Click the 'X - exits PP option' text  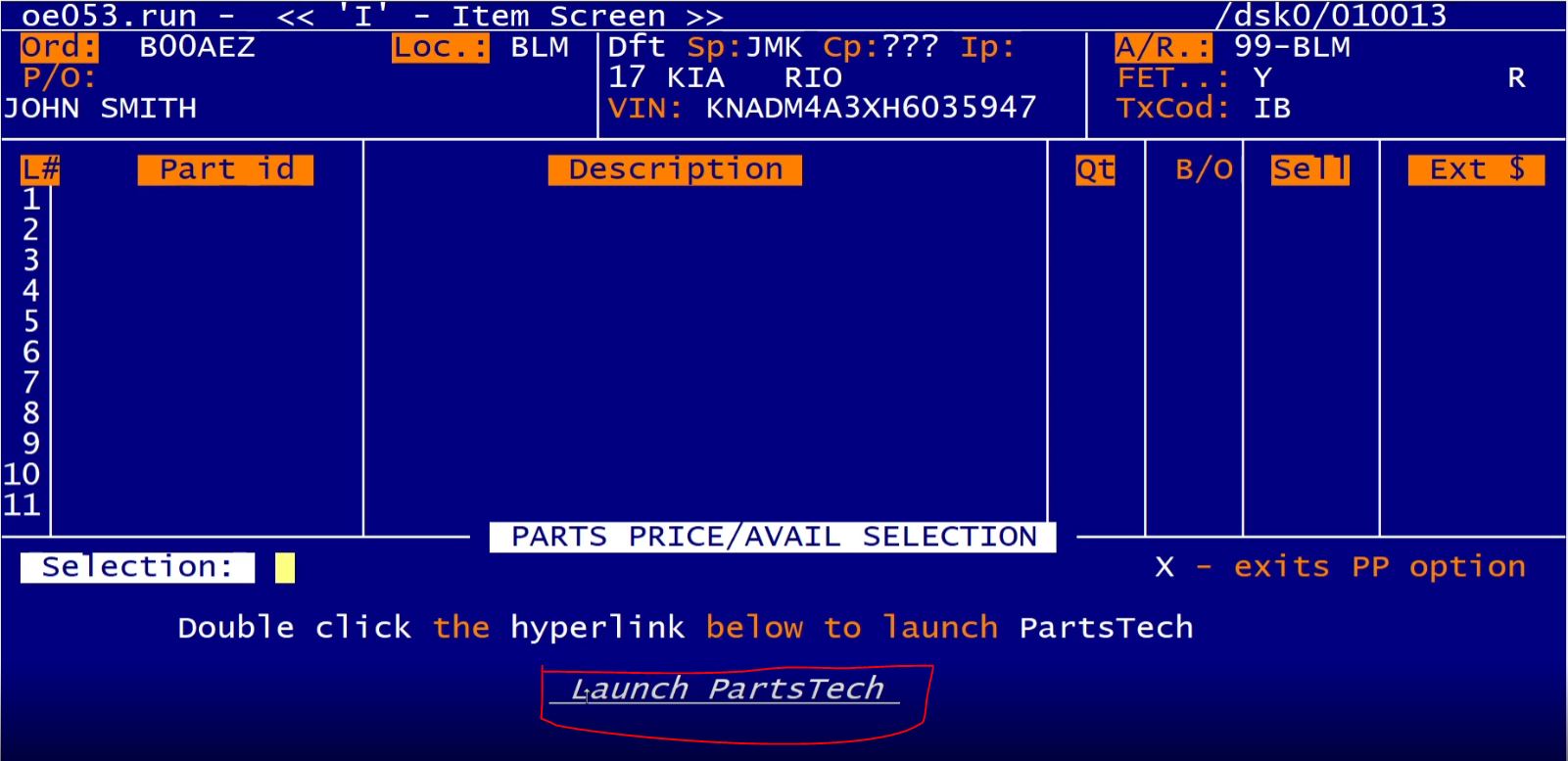coord(1340,567)
